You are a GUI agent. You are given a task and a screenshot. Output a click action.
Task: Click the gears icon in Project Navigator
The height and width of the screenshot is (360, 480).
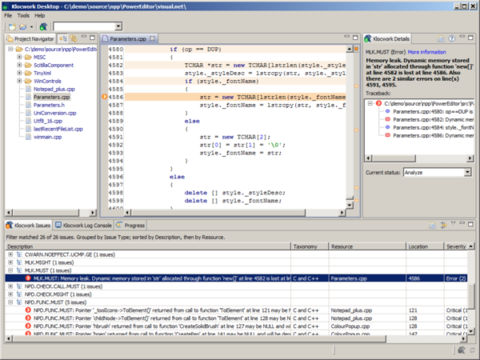(x=73, y=39)
